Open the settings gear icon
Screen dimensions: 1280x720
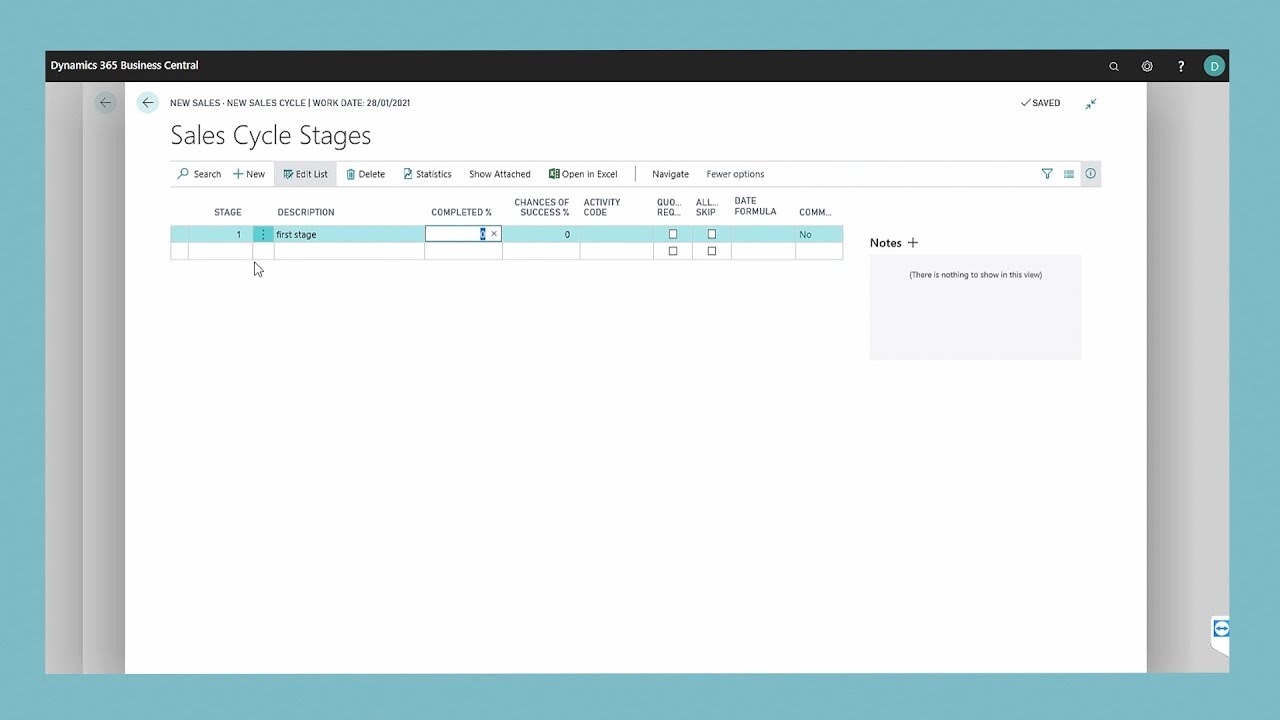(x=1147, y=66)
